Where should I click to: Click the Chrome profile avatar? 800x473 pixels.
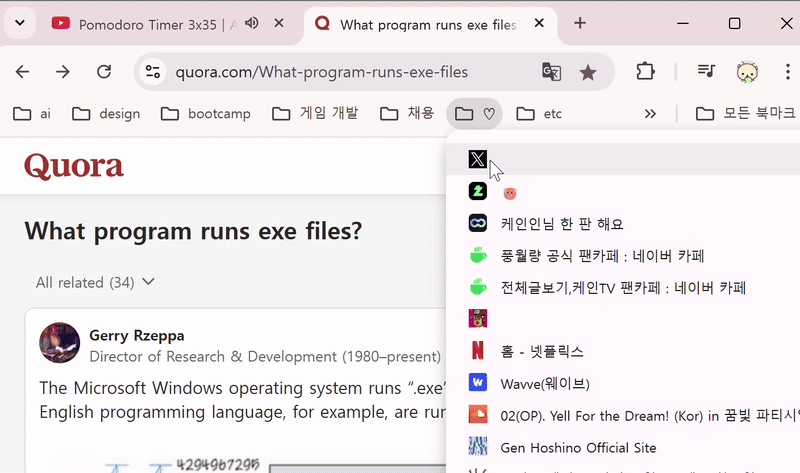click(x=747, y=71)
